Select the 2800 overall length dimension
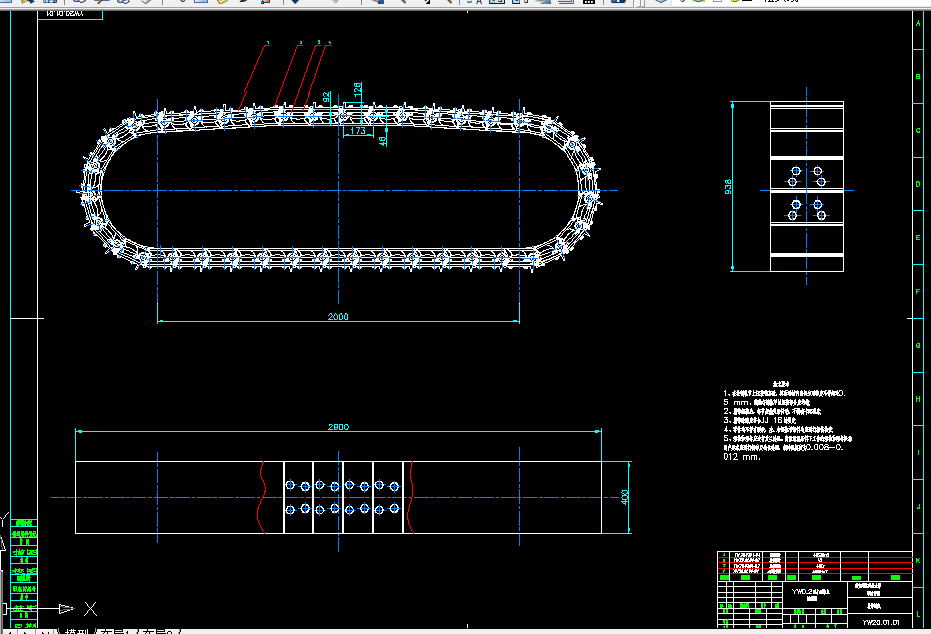 coord(338,427)
